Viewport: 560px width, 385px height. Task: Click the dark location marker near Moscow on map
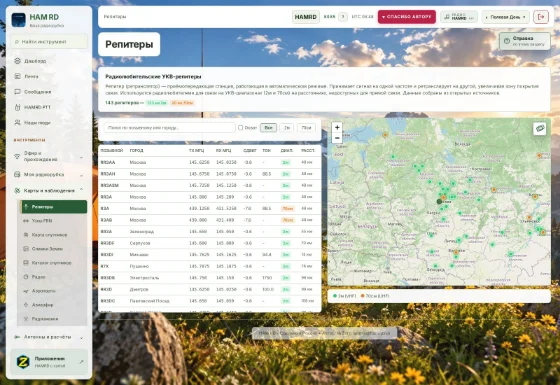click(x=439, y=201)
